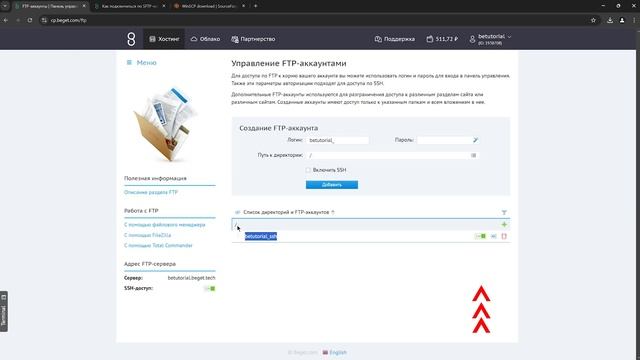Bookmark this page with star icon
This screenshot has height=360, width=640.
coord(593,20)
